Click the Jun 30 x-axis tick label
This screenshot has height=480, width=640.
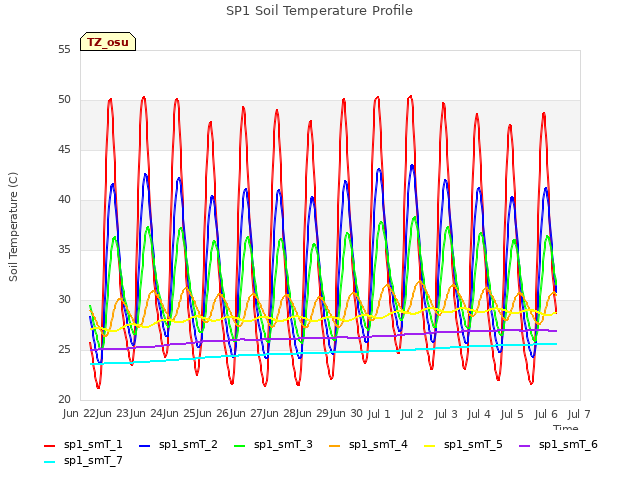[346, 413]
